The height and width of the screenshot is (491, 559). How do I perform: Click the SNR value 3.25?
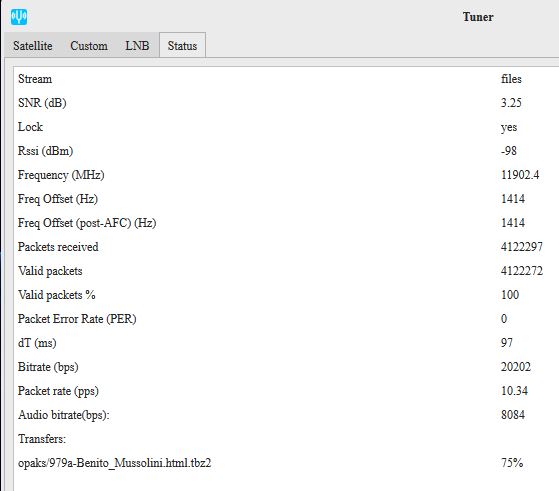(511, 103)
